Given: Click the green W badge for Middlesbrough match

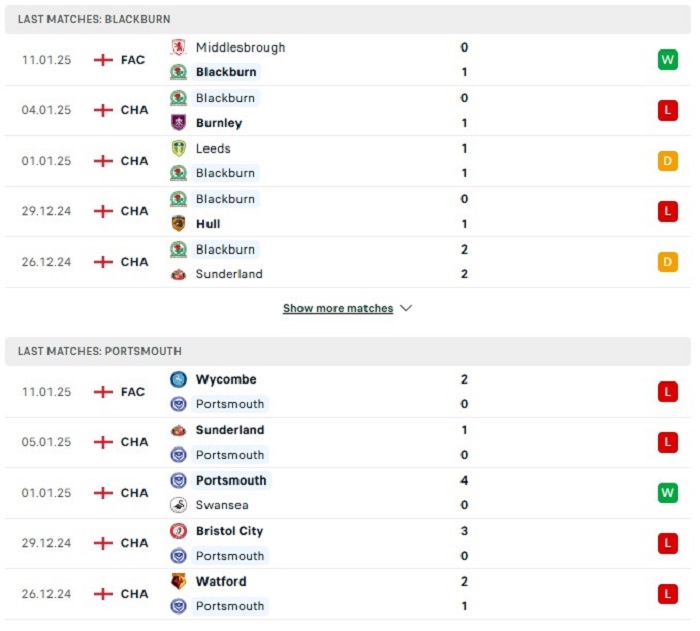Looking at the screenshot, I should pos(667,60).
